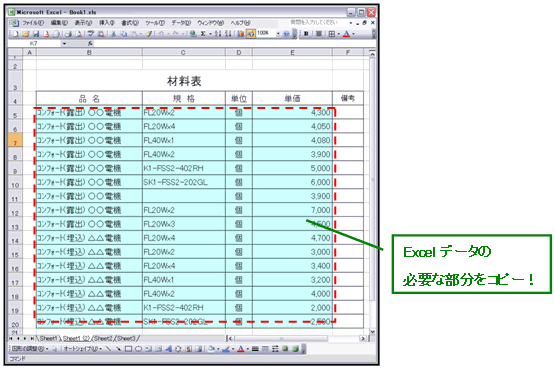Click the formula bar fx icon
Image resolution: width=554 pixels, height=369 pixels.
pyautogui.click(x=90, y=43)
